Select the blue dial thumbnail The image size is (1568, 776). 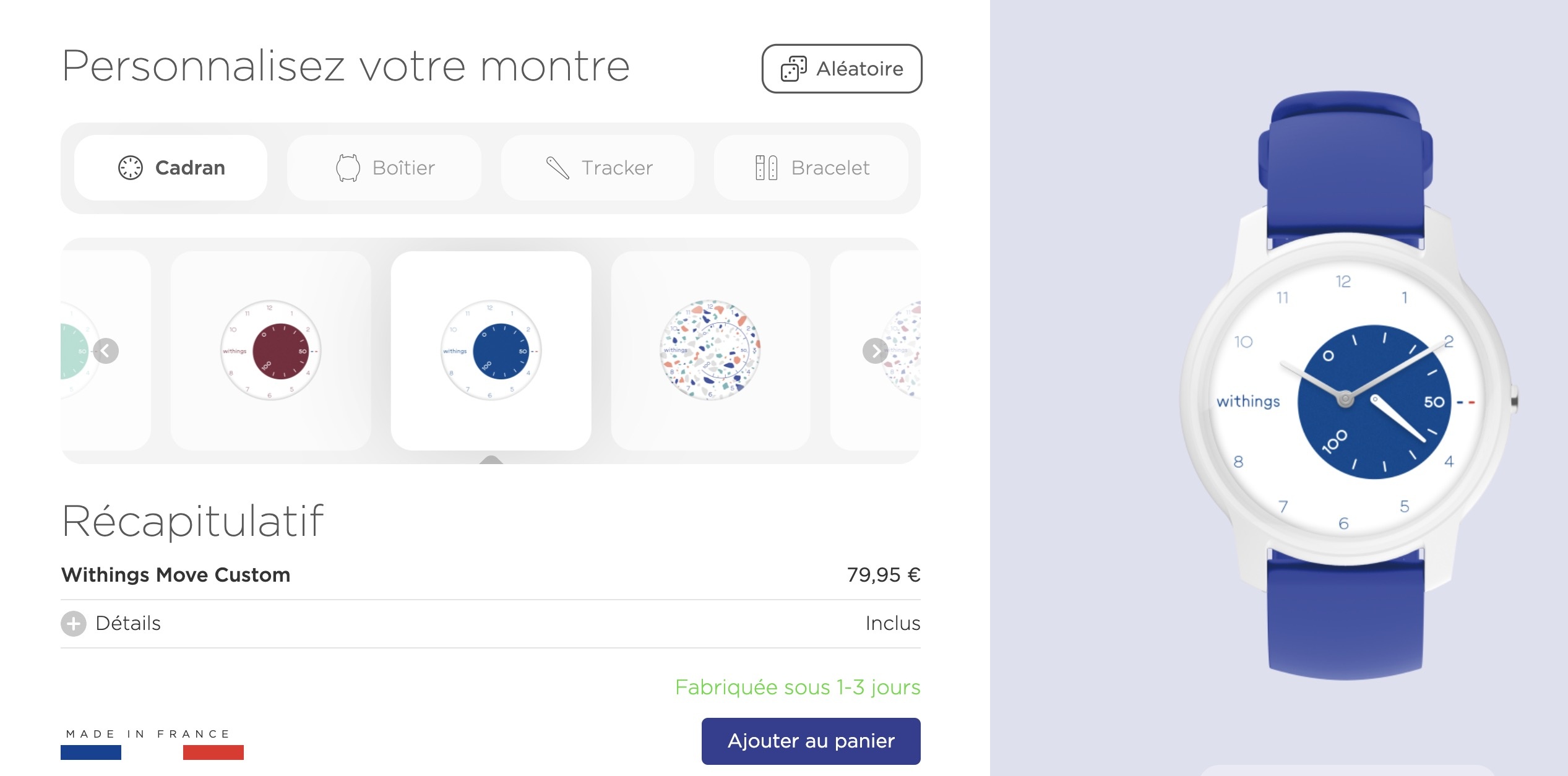491,350
